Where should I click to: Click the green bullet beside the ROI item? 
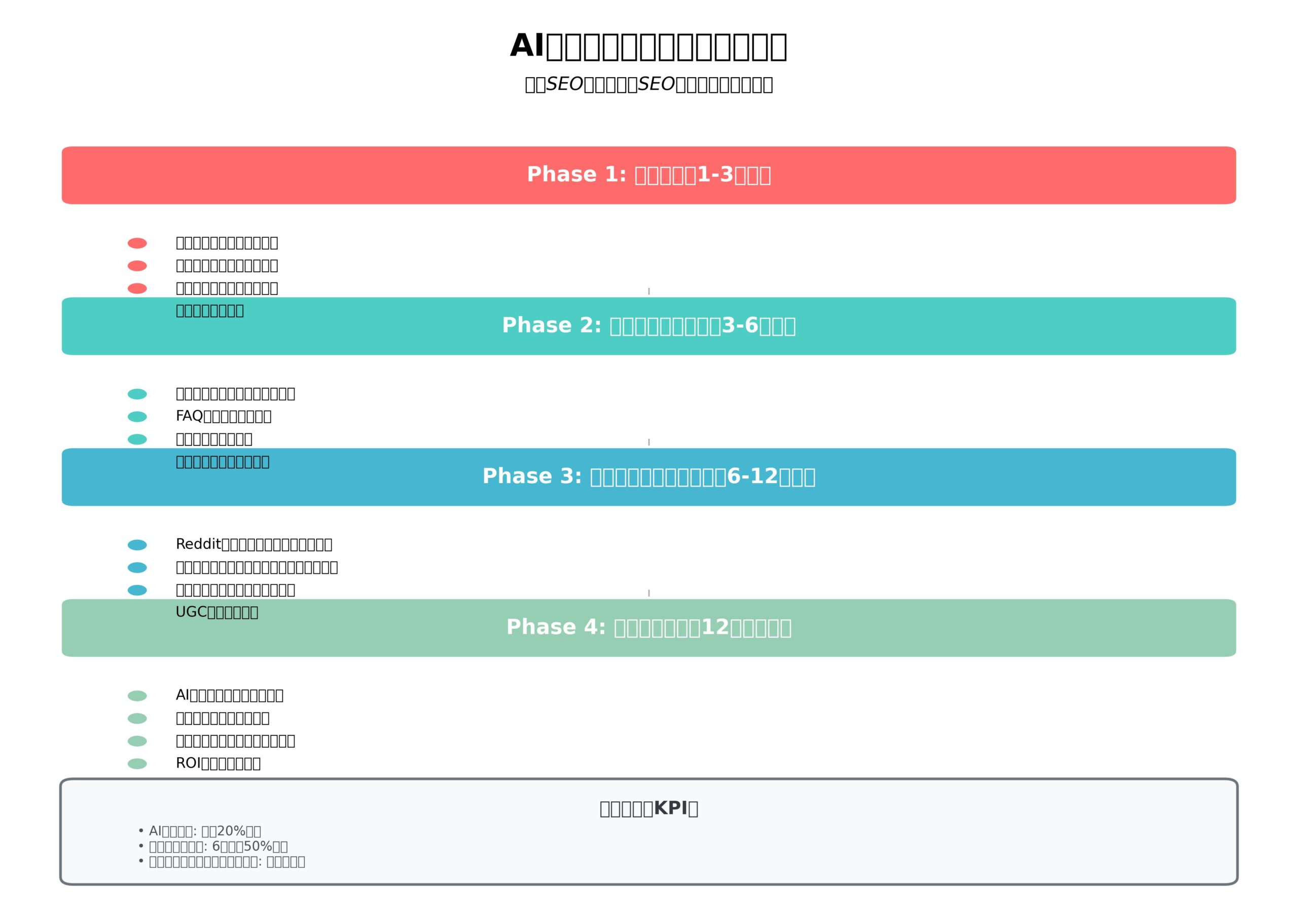[137, 763]
